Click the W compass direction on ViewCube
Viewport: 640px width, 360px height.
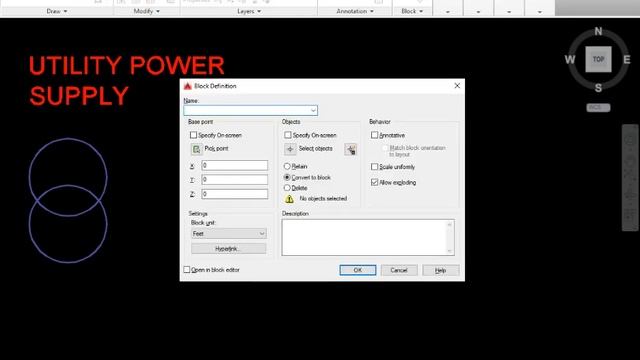click(570, 60)
